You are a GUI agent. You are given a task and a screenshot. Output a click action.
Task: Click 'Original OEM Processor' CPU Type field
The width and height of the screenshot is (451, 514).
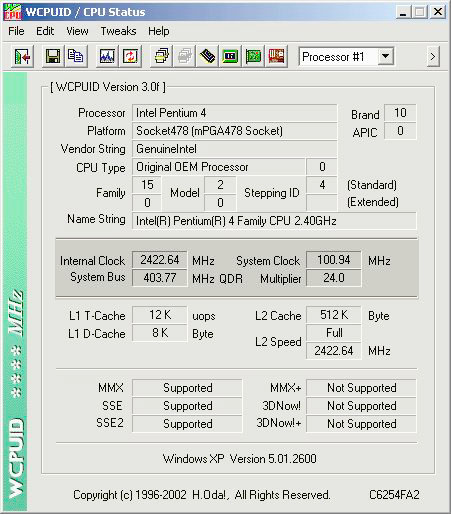coord(219,167)
